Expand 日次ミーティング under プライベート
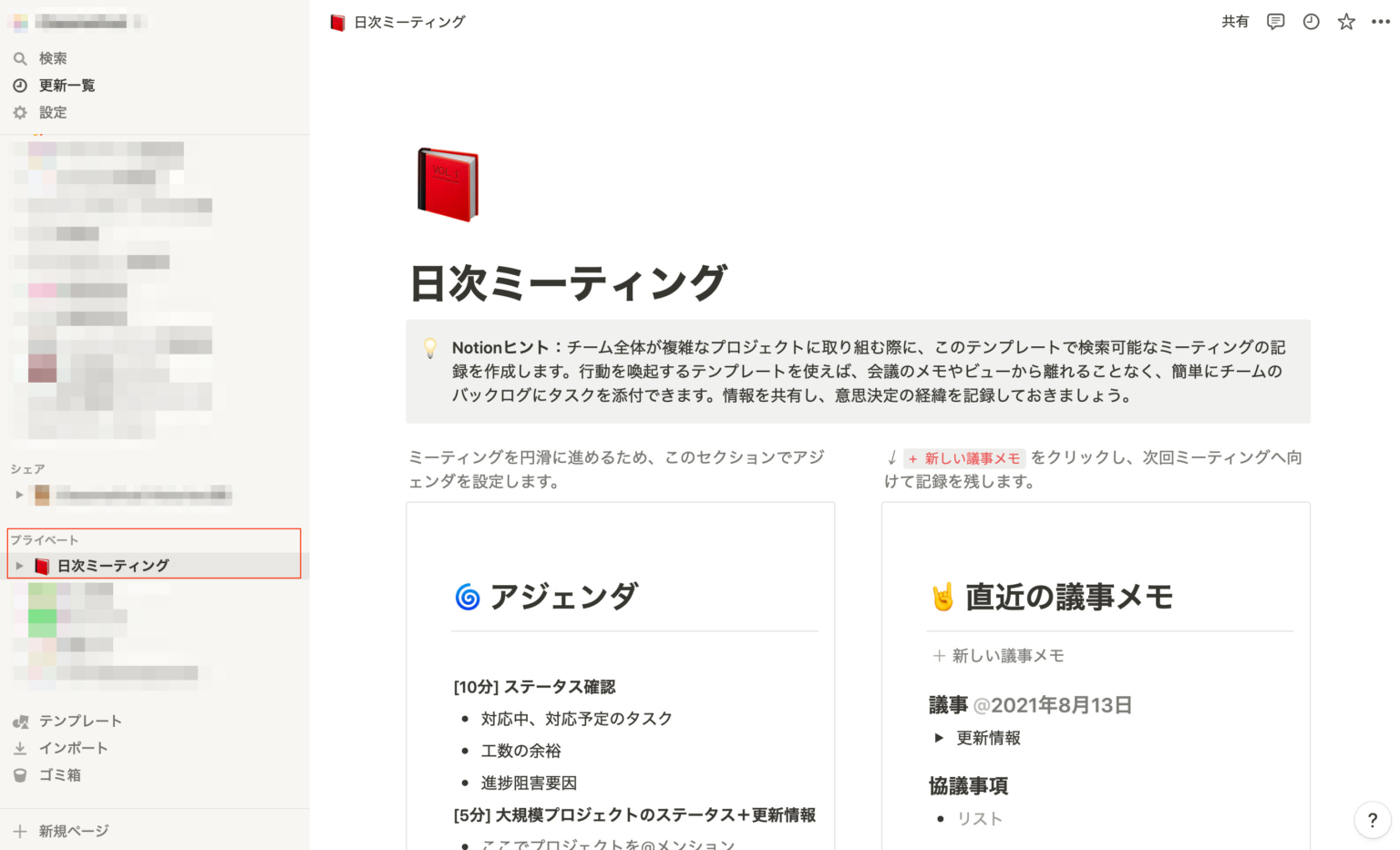The image size is (1400, 850). 19,565
